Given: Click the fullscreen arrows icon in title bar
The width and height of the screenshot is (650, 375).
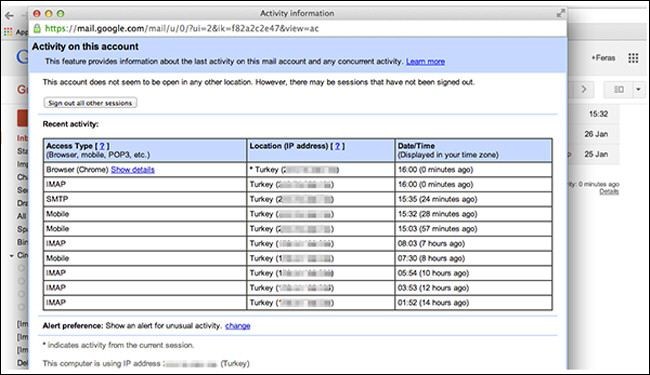Looking at the screenshot, I should [560, 13].
